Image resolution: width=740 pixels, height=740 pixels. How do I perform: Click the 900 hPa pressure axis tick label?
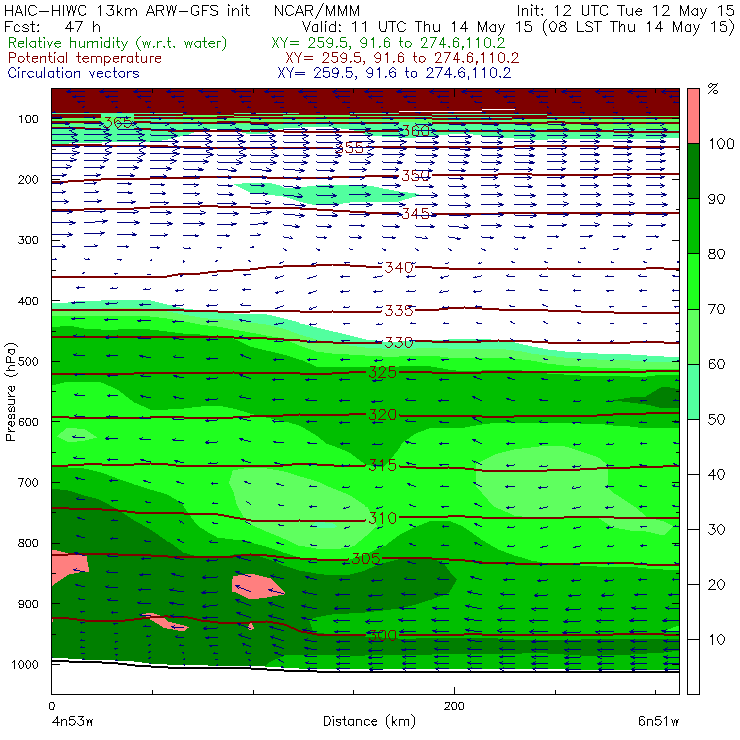(28, 604)
